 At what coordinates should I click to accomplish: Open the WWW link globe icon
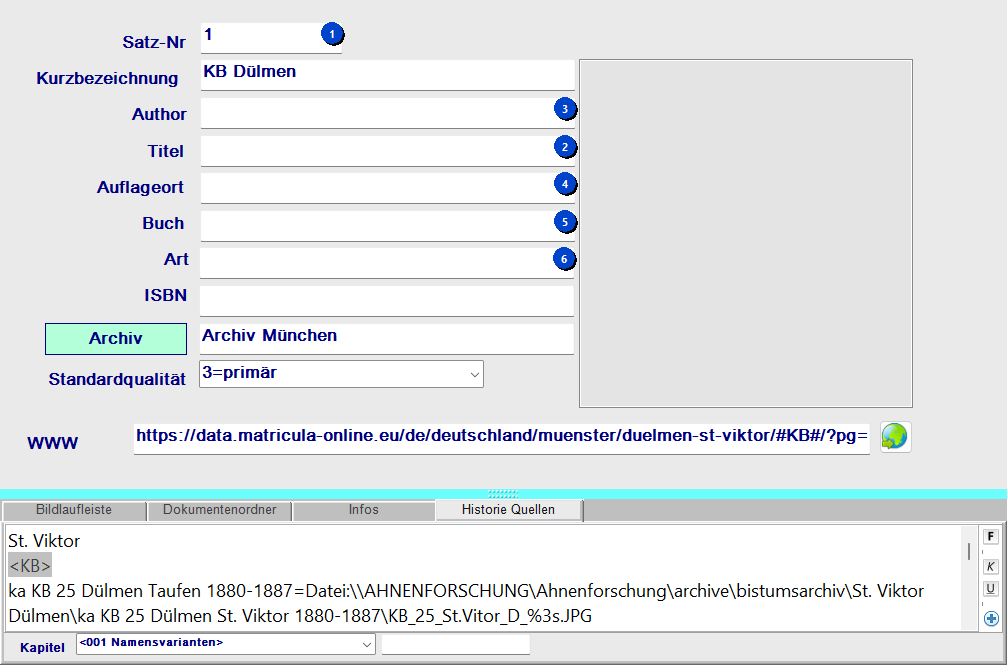[x=894, y=437]
